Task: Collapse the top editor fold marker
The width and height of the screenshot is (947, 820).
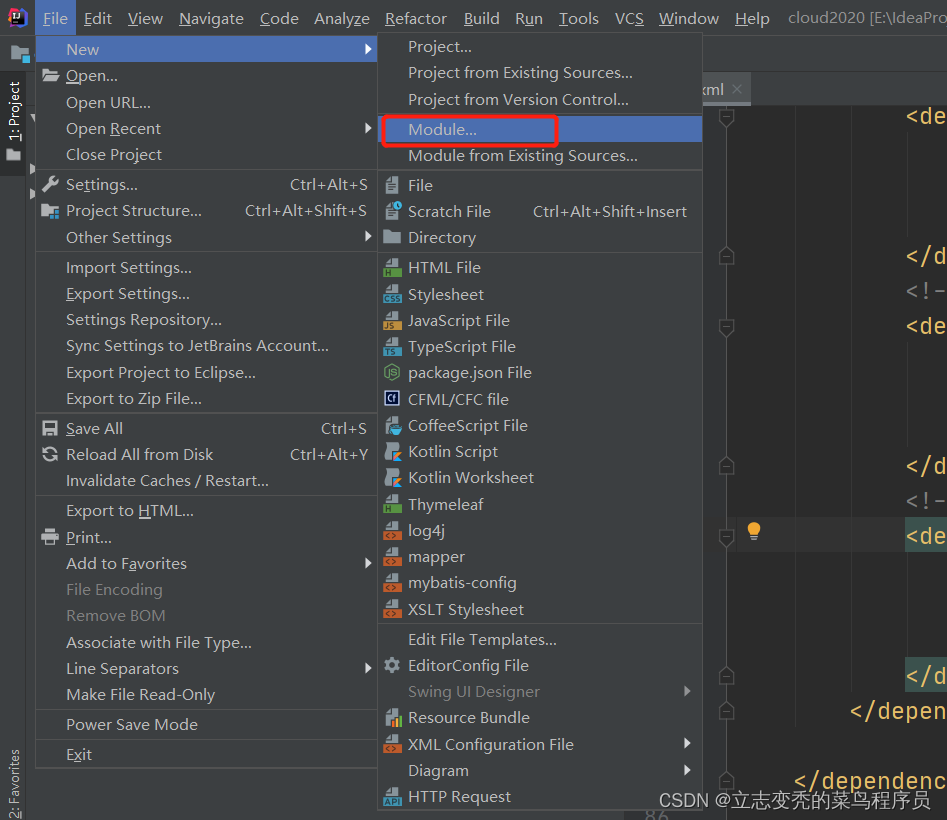Action: click(x=727, y=117)
